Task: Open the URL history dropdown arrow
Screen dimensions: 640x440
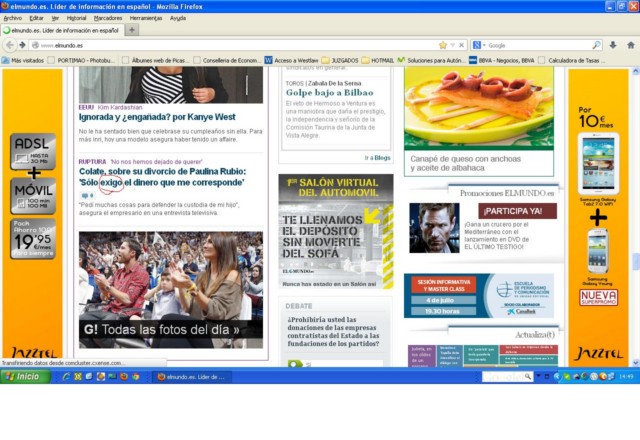Action: click(x=453, y=45)
